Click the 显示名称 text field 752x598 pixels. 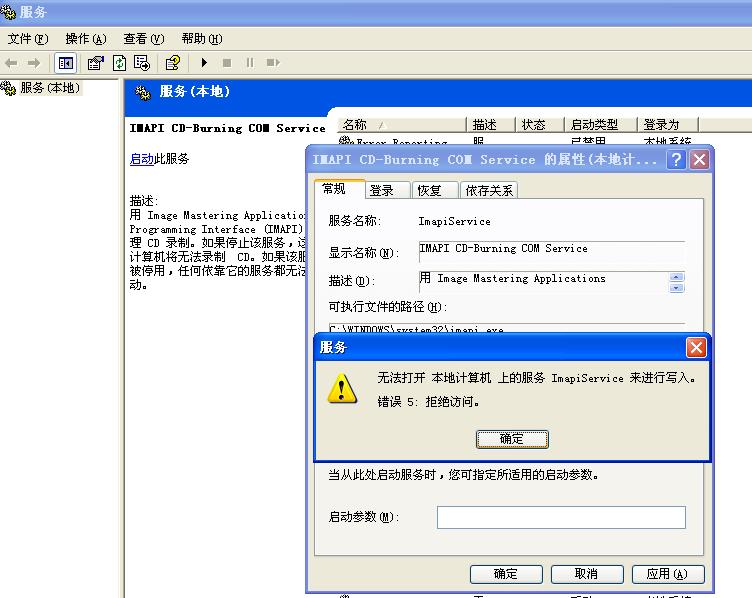pos(552,250)
